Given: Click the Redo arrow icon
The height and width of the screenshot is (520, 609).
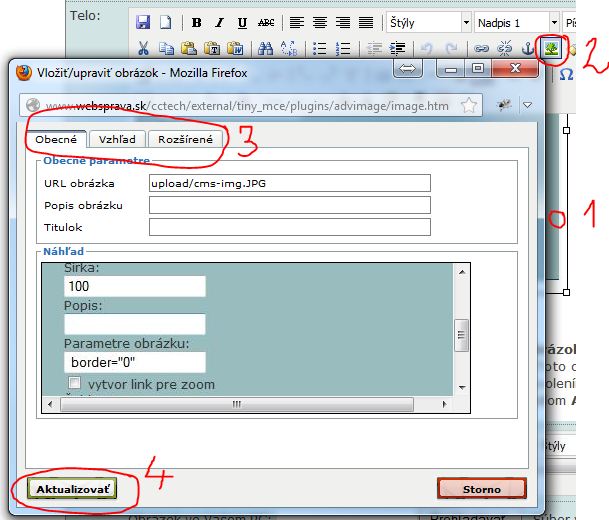Looking at the screenshot, I should click(451, 49).
